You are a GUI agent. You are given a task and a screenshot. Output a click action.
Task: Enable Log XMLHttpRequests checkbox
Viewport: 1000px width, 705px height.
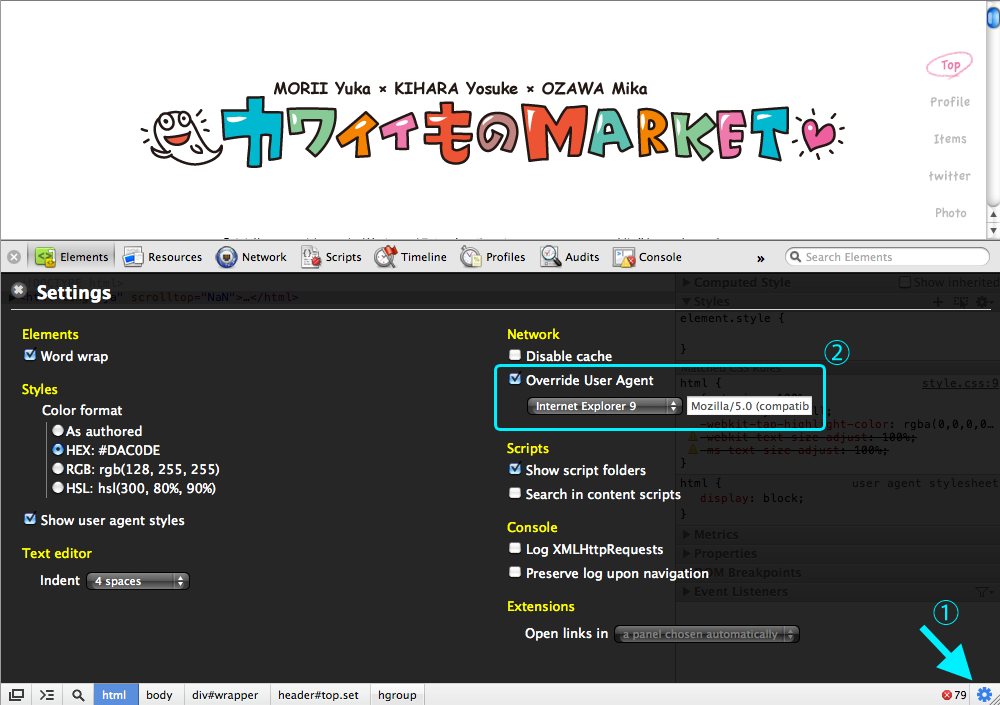coord(515,548)
